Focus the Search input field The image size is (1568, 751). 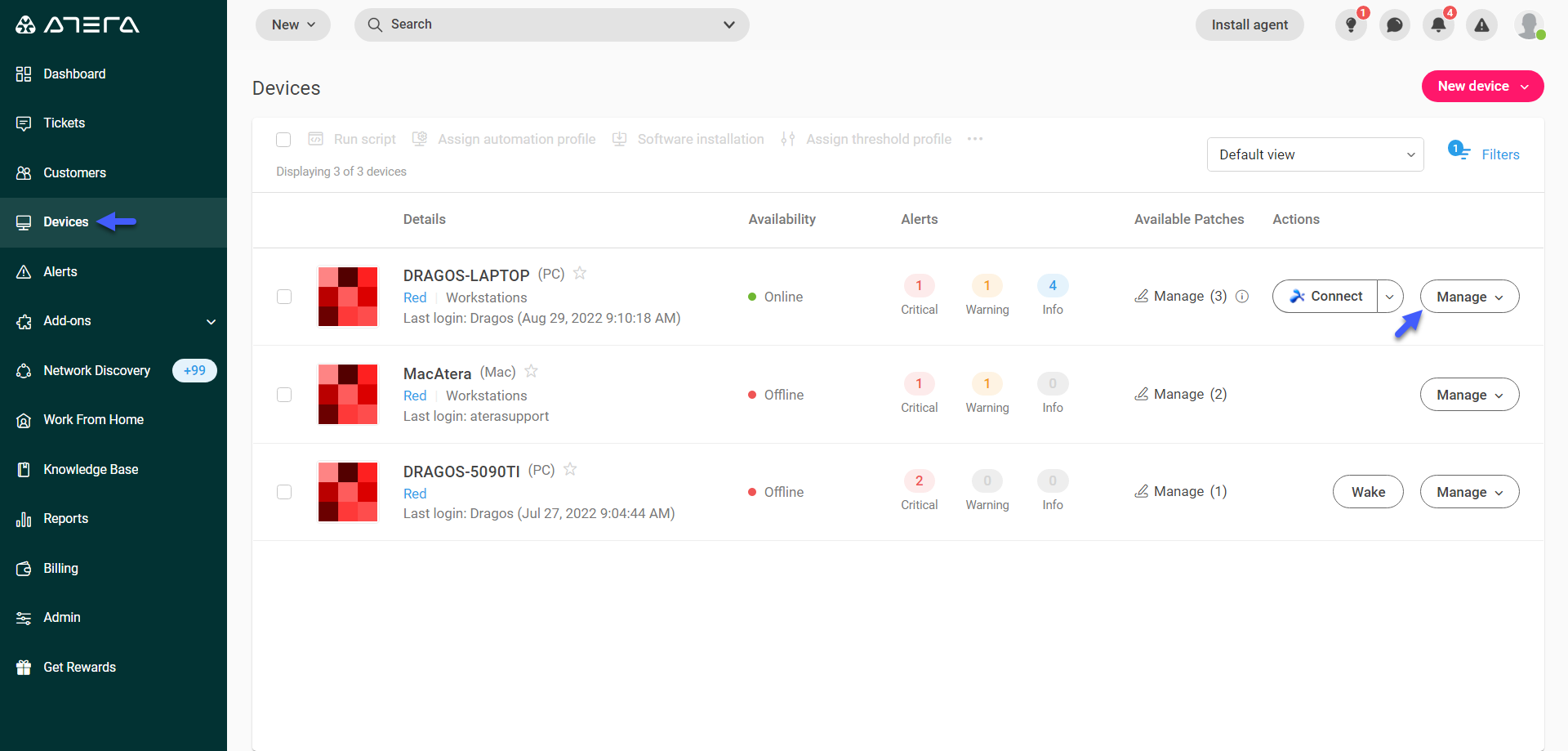(551, 25)
